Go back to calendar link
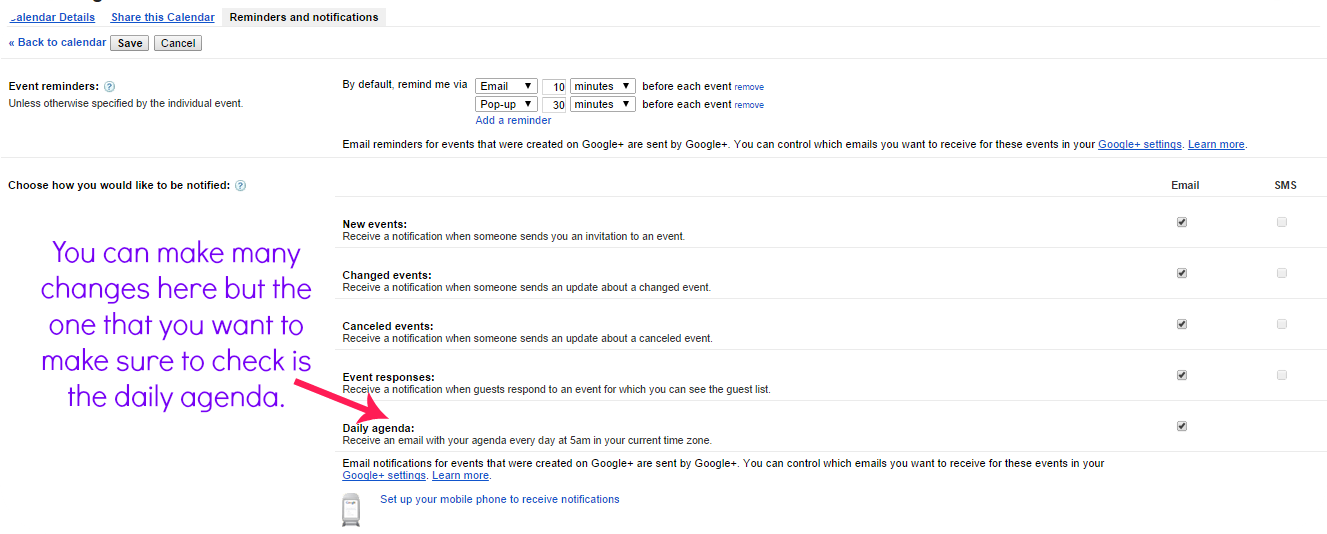 coord(58,43)
